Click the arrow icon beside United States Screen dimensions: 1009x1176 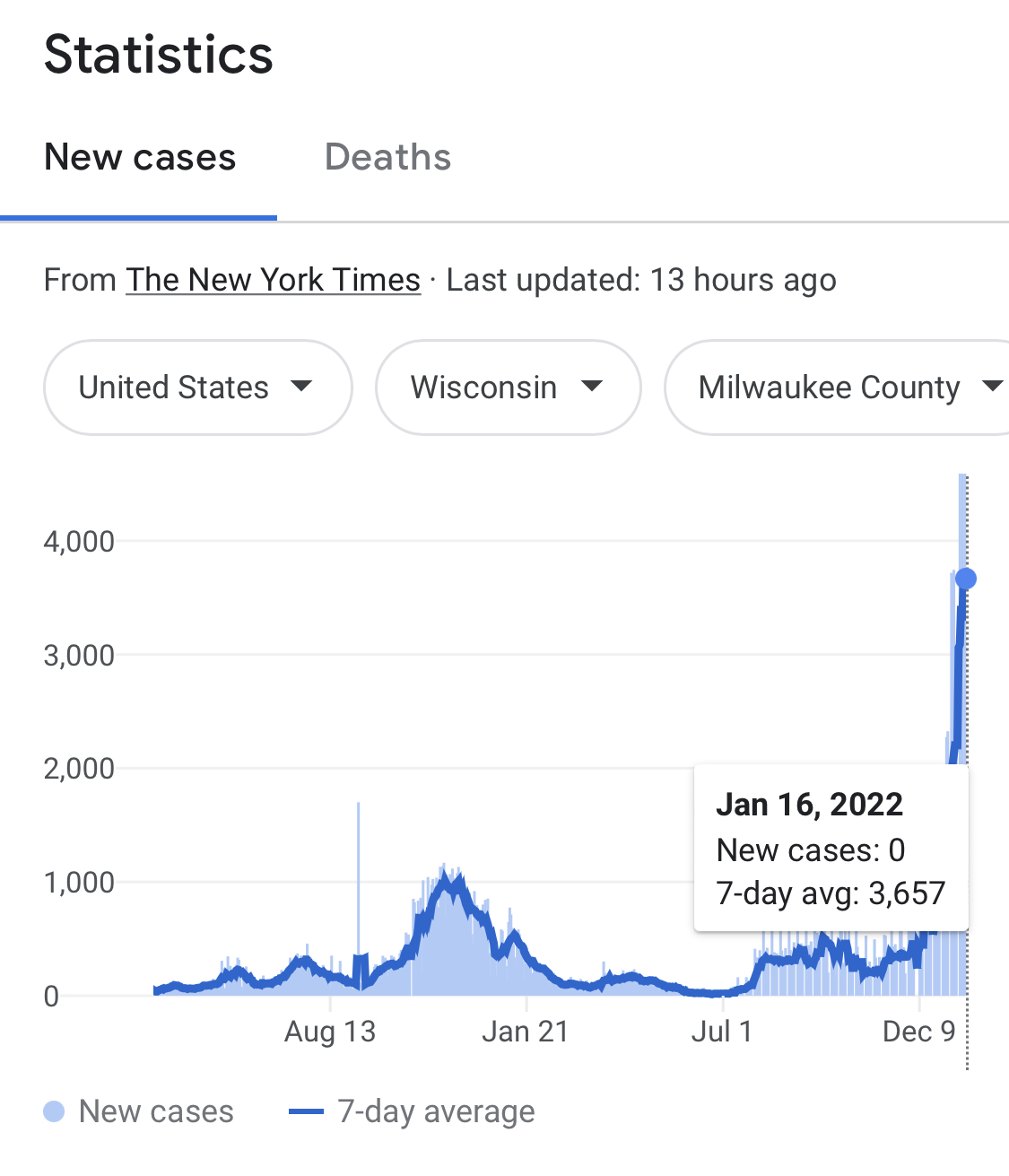pos(301,387)
